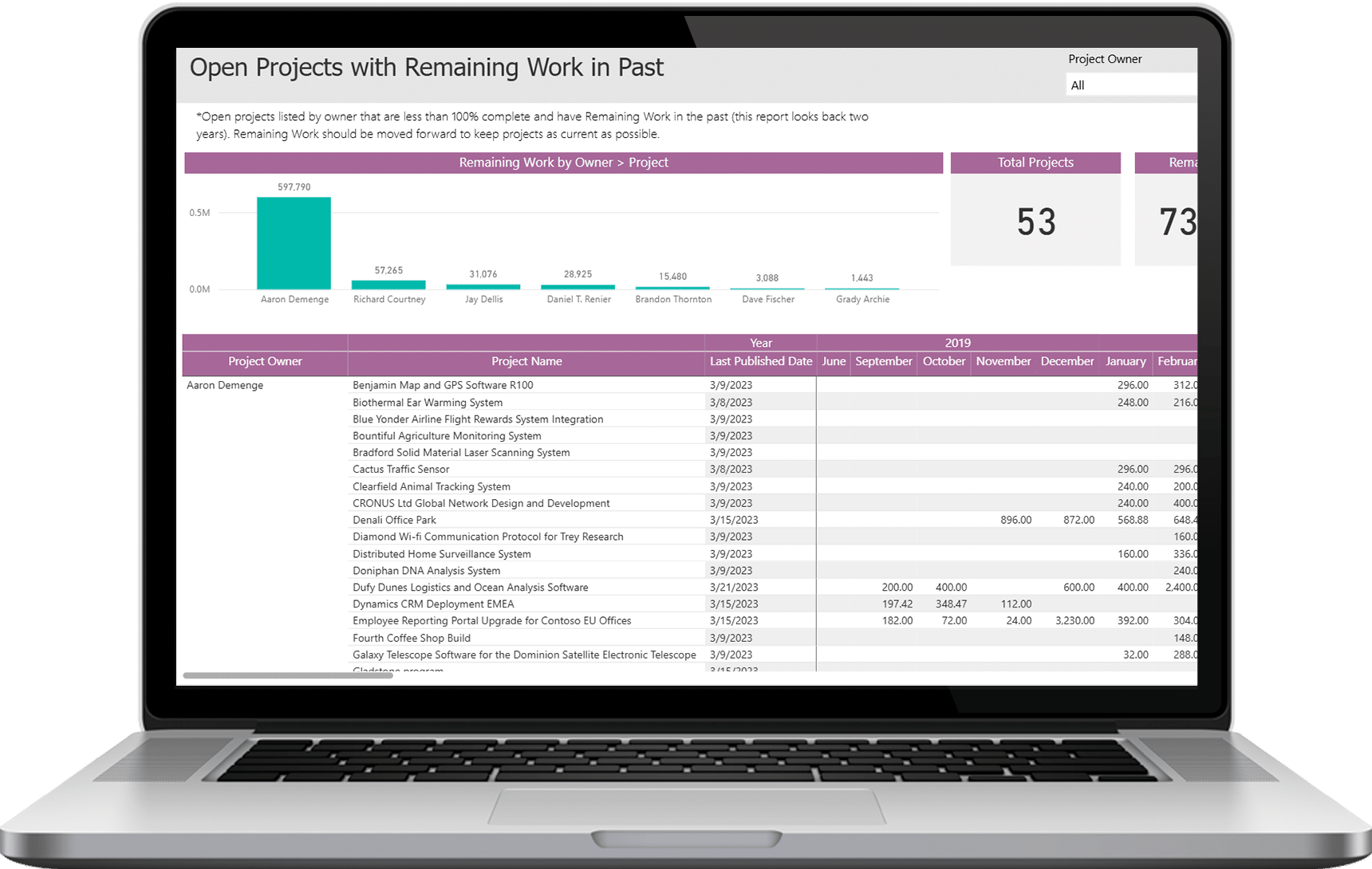Click the Dynamics CRM Deployment EMEA row
The image size is (1372, 869).
coord(433,604)
